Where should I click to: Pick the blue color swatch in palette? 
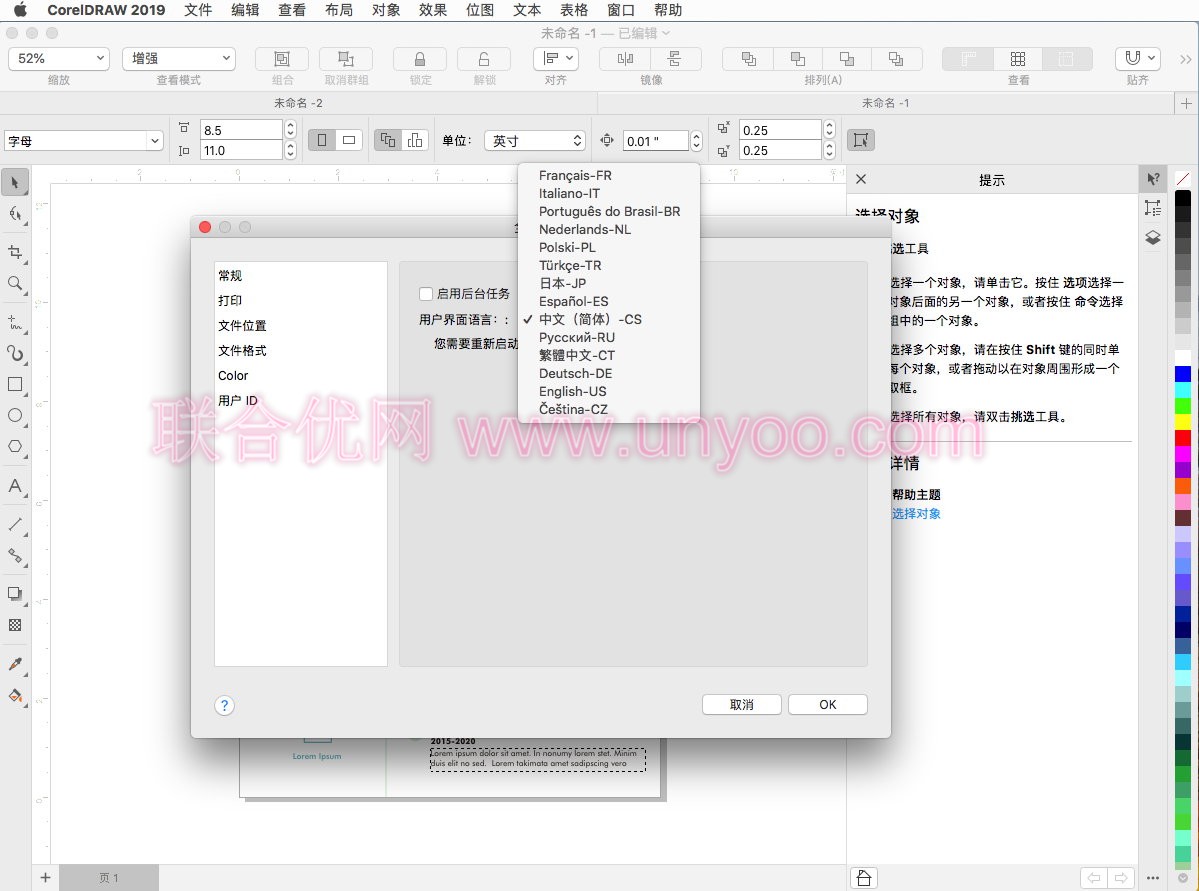coord(1183,374)
